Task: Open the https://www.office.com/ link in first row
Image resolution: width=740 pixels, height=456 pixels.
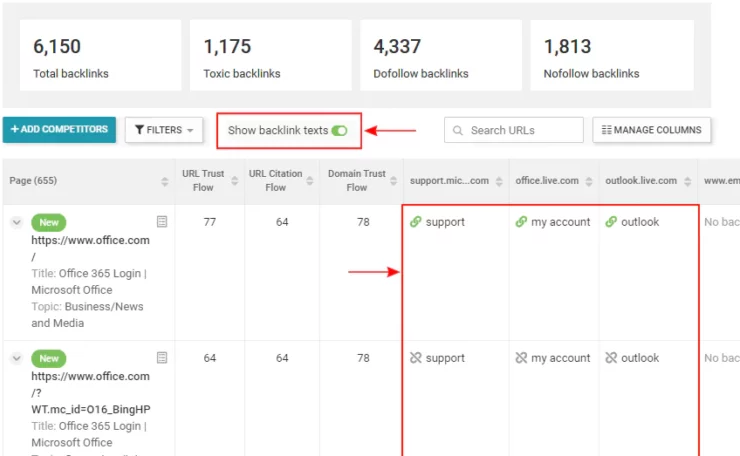Action: tap(90, 240)
